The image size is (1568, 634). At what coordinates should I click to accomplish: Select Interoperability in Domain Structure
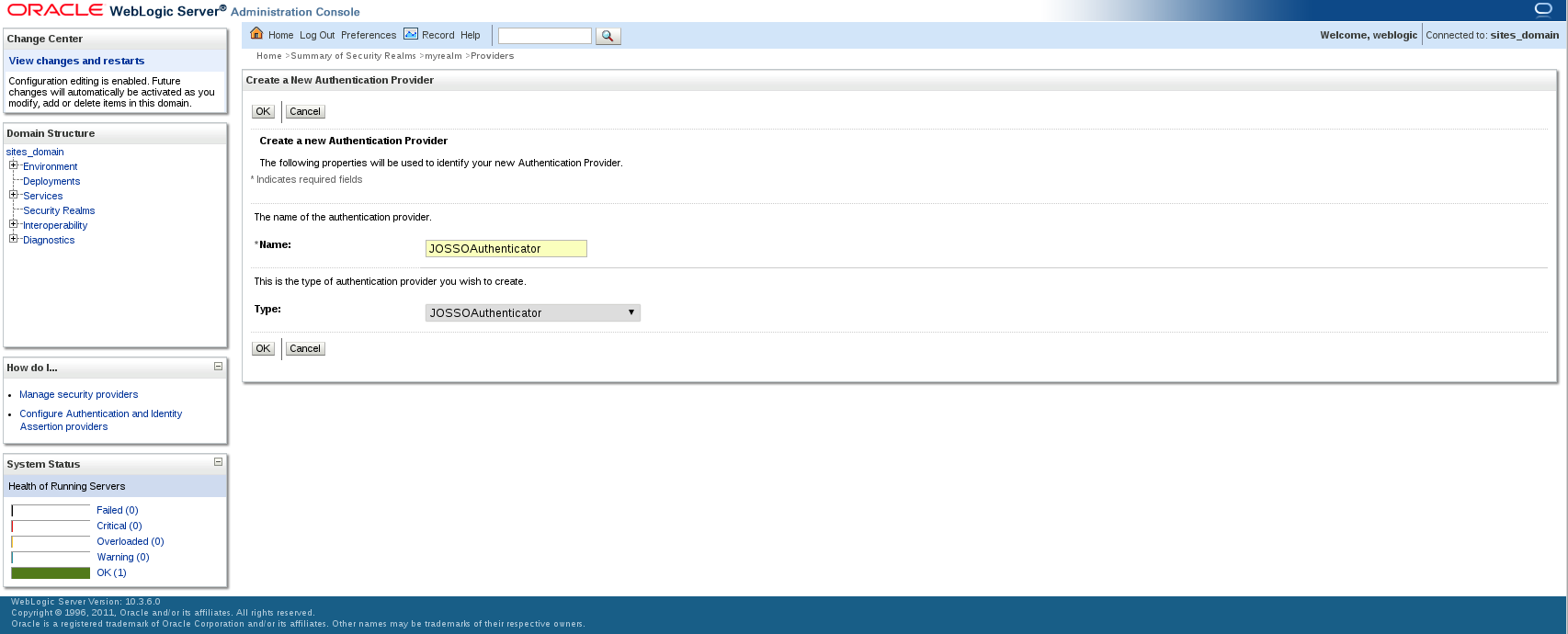point(55,225)
